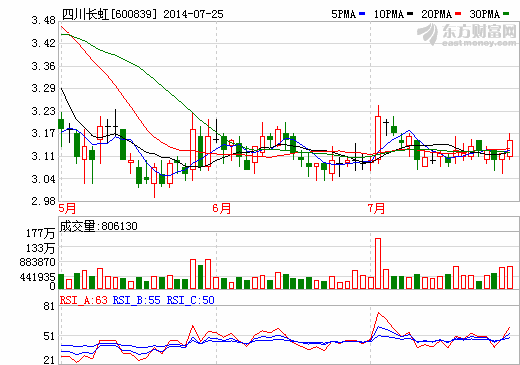Viewport: 520px width, 365px height.
Task: Click the 21 RSI axis label
Action: pos(49,360)
